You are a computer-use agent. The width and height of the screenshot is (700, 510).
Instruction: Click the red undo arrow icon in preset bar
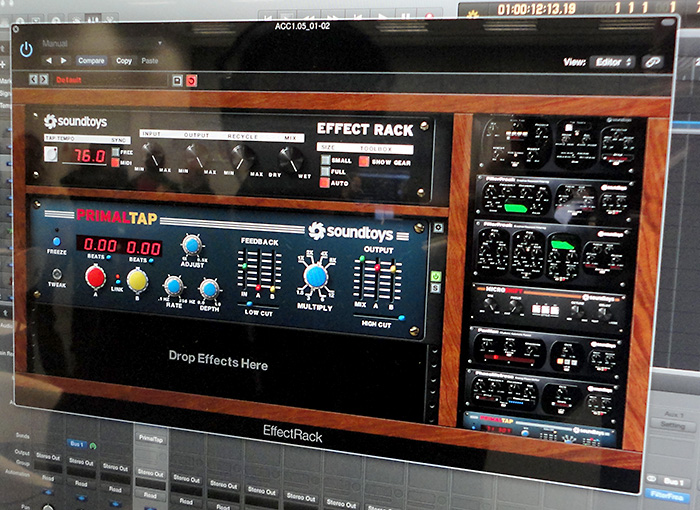click(x=192, y=81)
